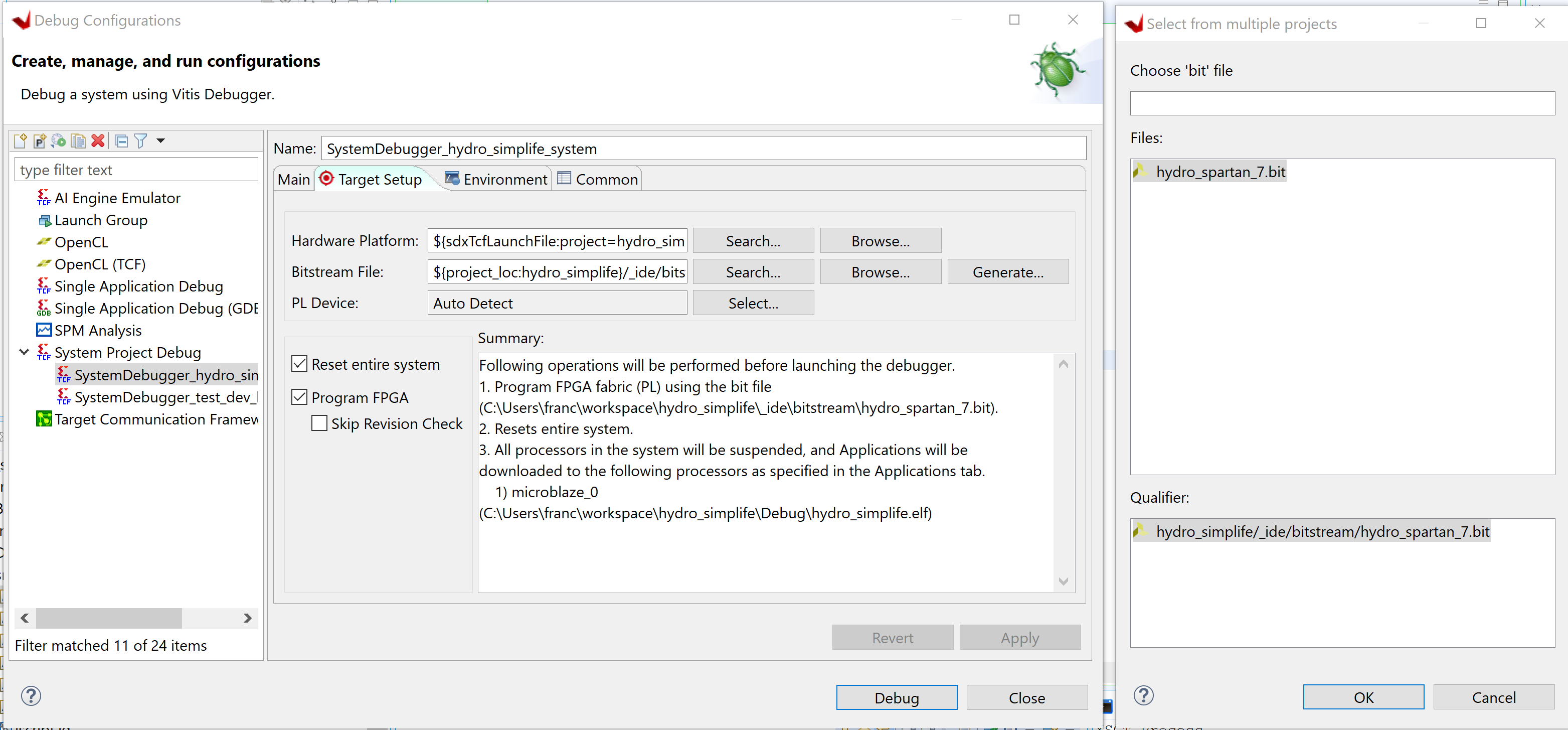This screenshot has width=1568, height=730.
Task: Click Search for Bitstream File
Action: [x=753, y=271]
